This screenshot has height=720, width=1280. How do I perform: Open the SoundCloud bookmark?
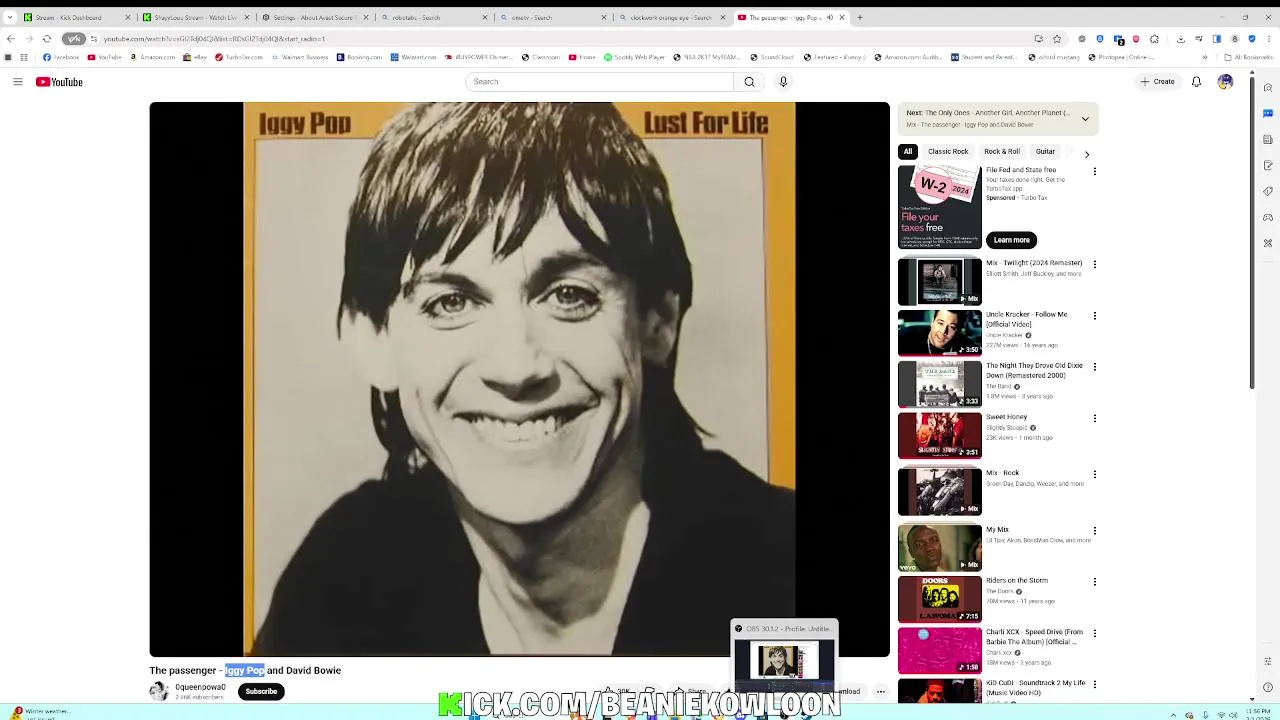pyautogui.click(x=771, y=57)
